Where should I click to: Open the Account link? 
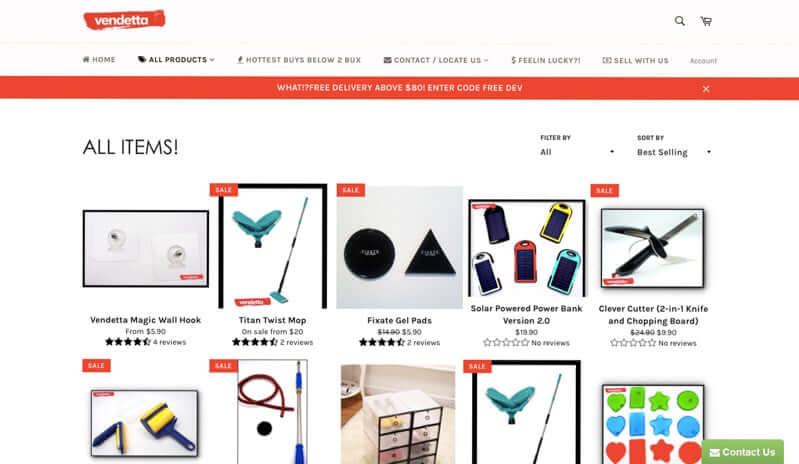(x=703, y=61)
